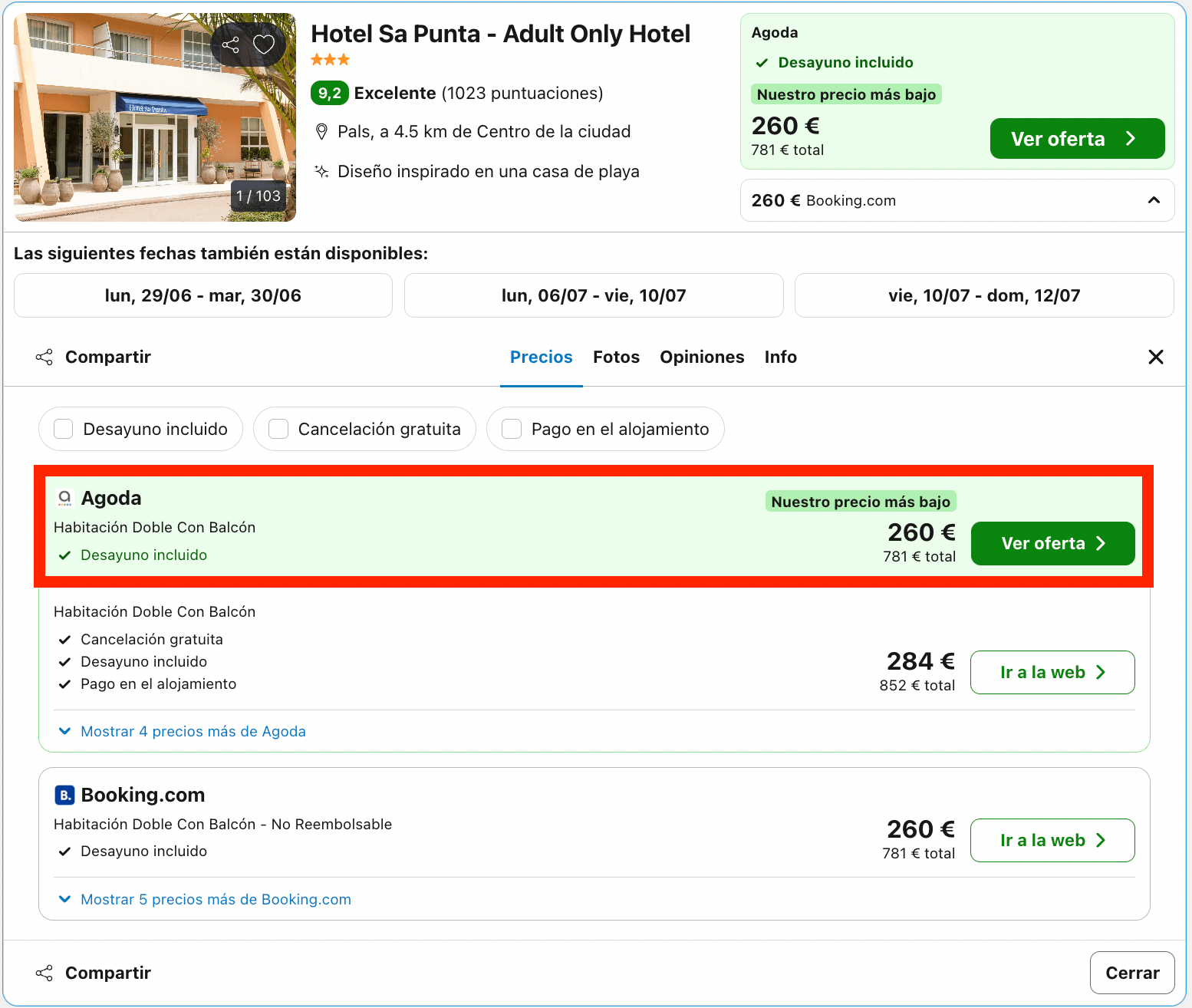Click Compartir at the panel bottom
The height and width of the screenshot is (1008, 1192).
pos(94,973)
